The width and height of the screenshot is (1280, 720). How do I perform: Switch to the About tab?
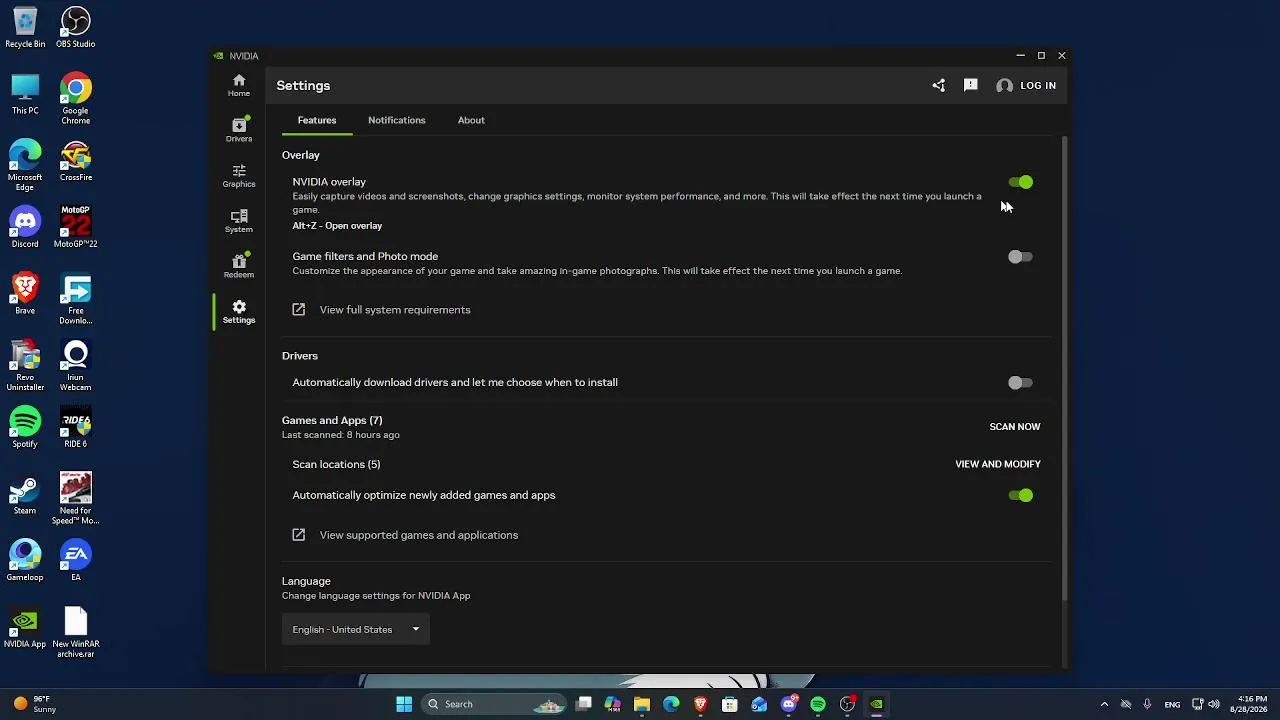[x=471, y=120]
